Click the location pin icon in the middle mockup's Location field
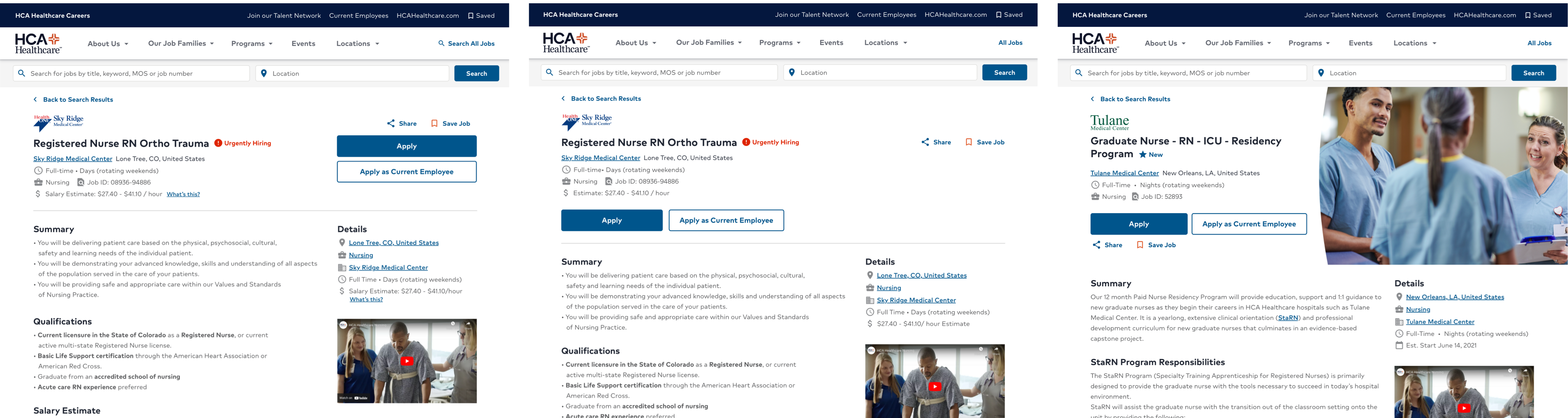 point(791,72)
